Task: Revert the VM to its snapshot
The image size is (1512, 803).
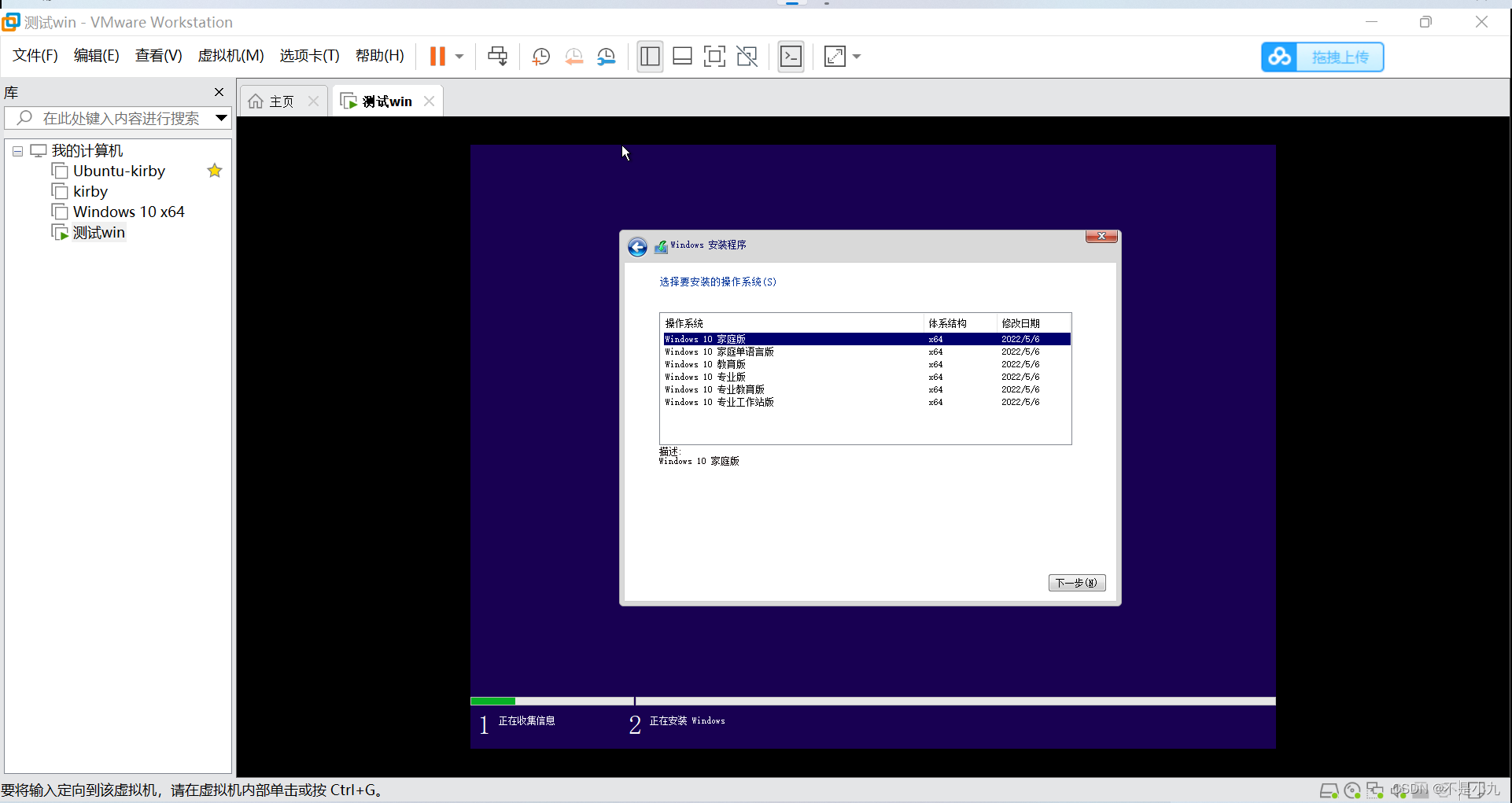Action: pos(573,56)
